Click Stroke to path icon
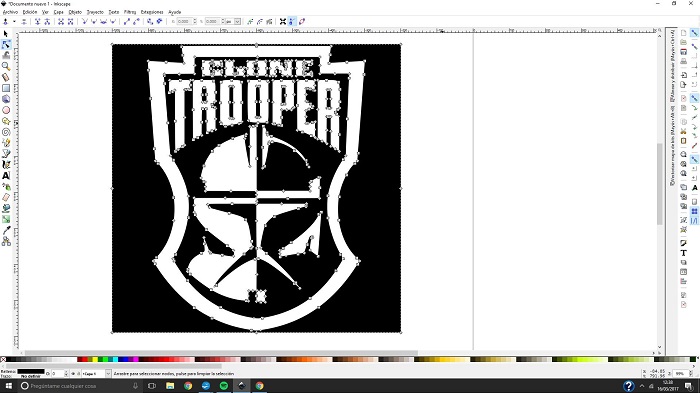 point(159,21)
